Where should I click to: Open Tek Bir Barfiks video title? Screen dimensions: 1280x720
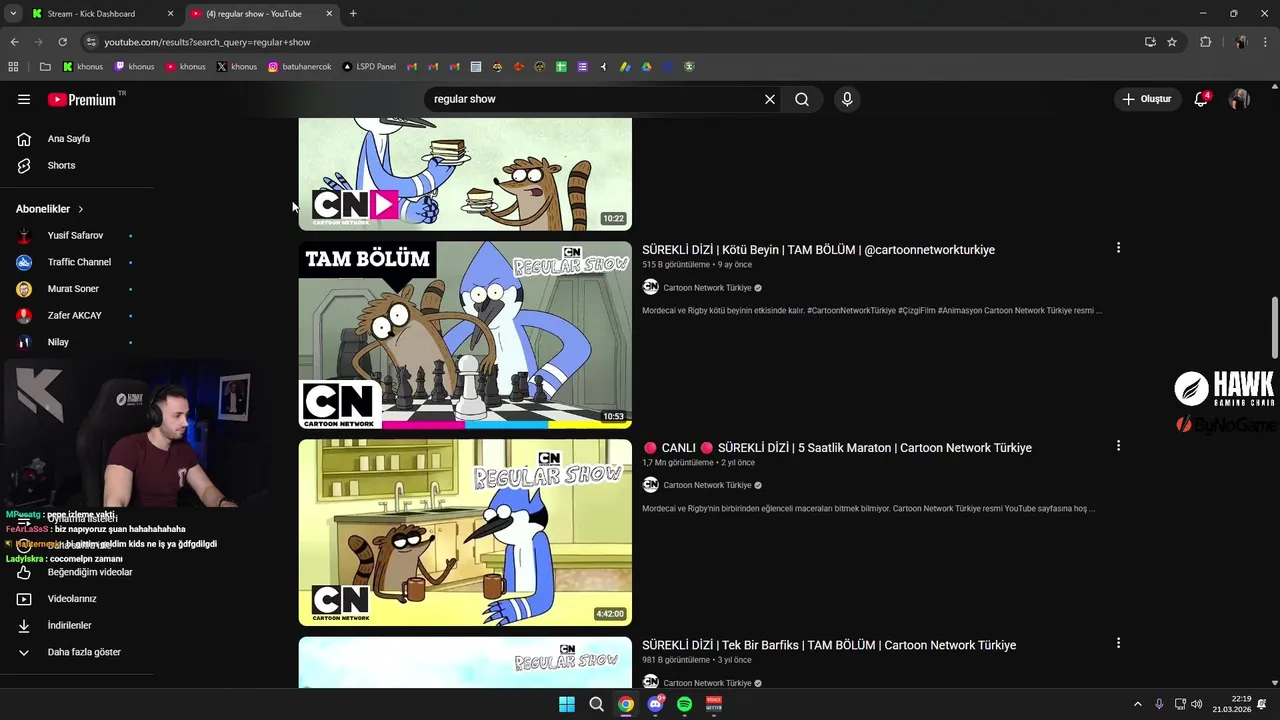point(829,645)
